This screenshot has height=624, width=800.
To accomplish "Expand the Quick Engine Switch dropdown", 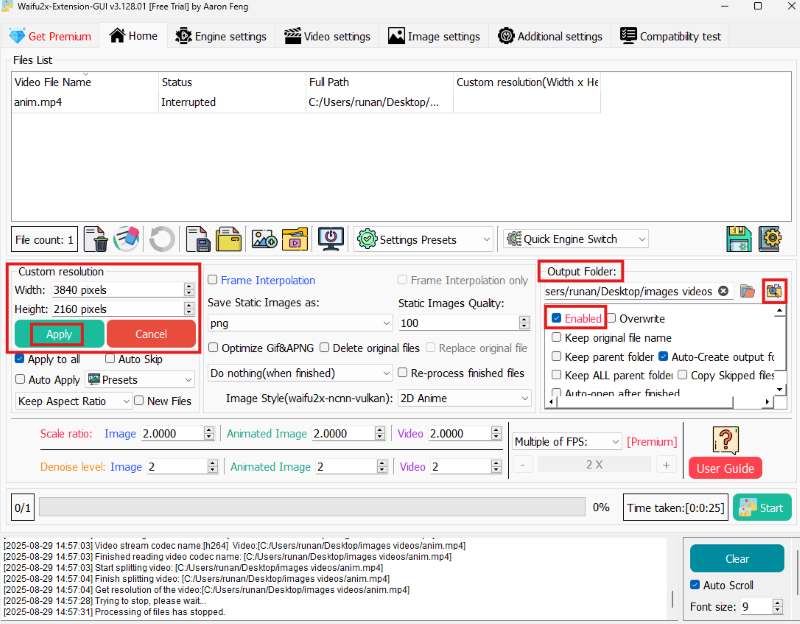I will tap(575, 239).
